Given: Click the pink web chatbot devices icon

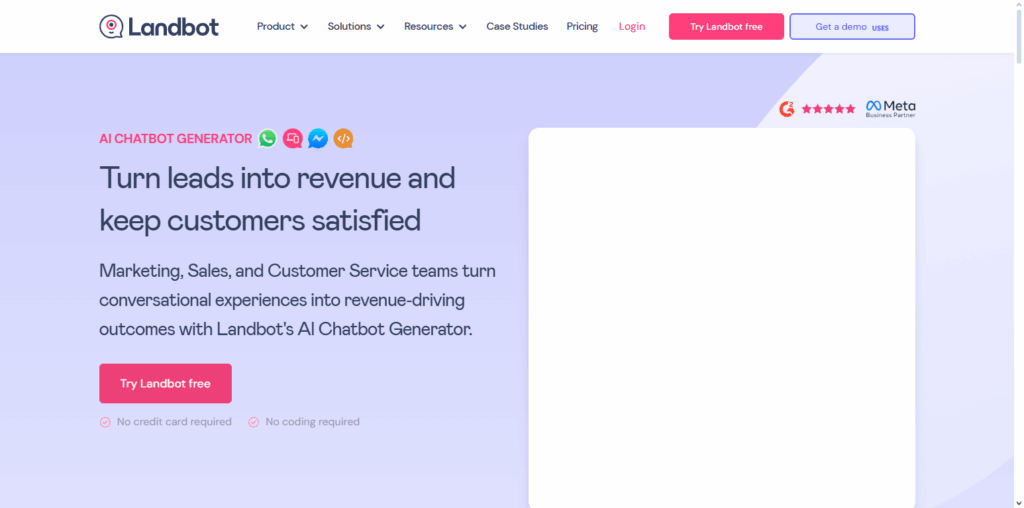Looking at the screenshot, I should [292, 139].
